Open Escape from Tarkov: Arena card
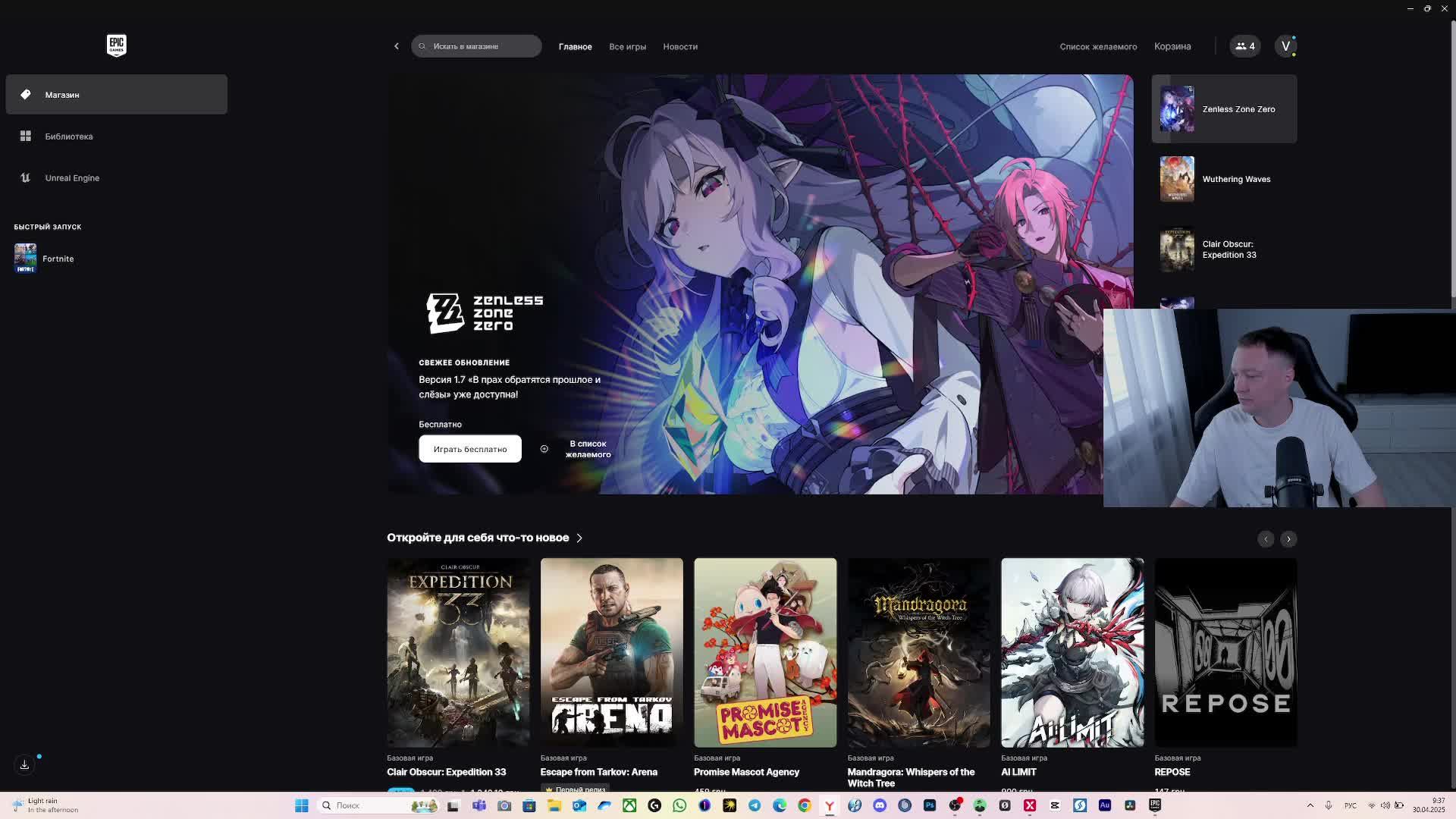This screenshot has height=819, width=1456. pos(611,653)
